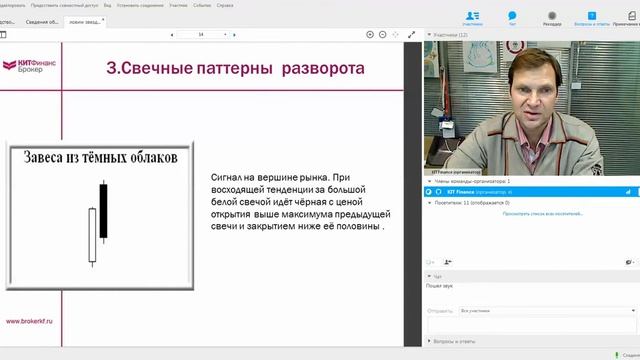Open the Вопросы и ответы toolbar icon

(591, 18)
